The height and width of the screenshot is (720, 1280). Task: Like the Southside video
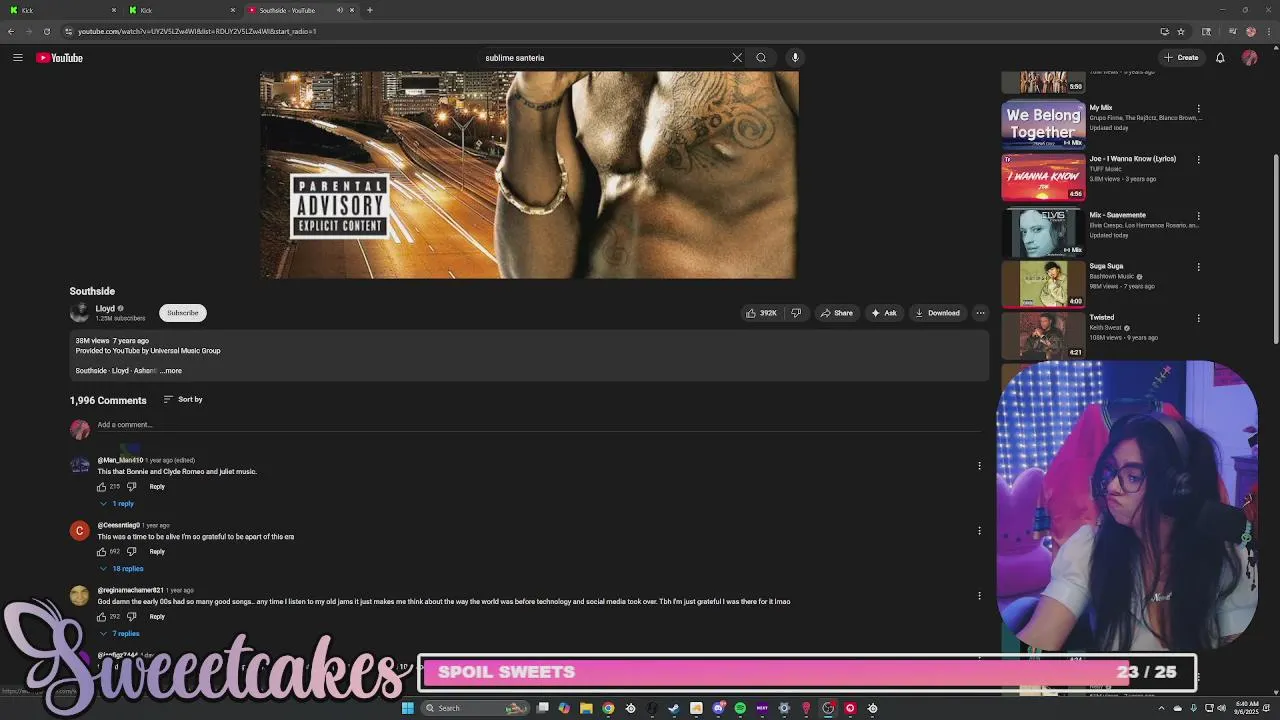click(761, 313)
